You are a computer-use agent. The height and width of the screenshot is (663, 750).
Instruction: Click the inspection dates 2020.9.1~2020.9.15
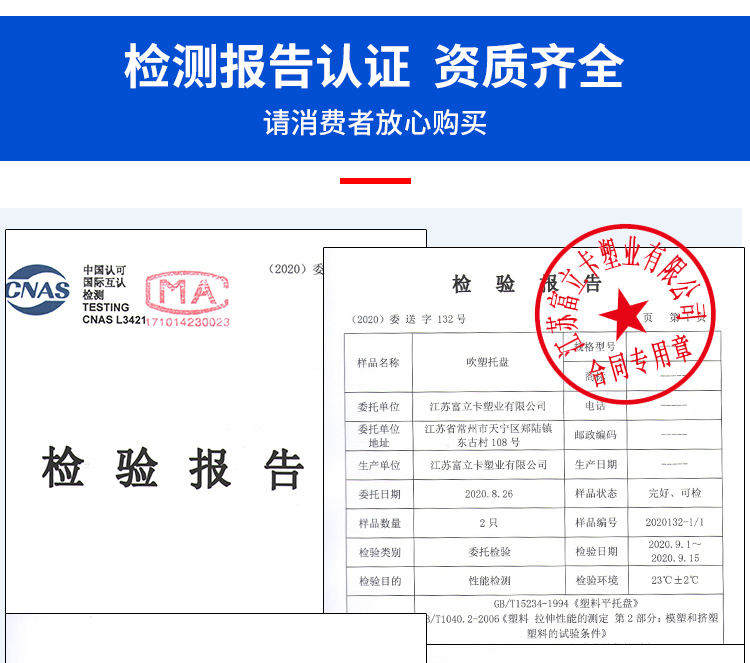[675, 551]
